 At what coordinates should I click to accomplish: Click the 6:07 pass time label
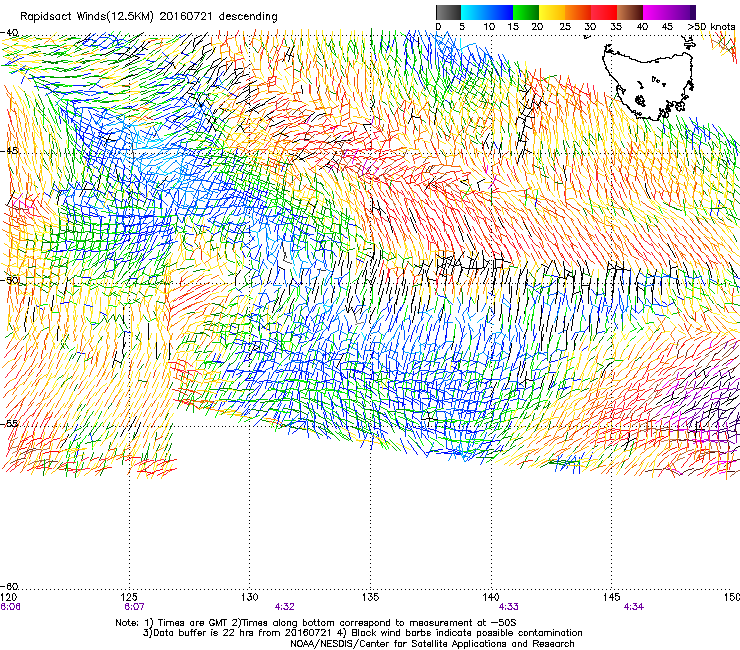134,607
